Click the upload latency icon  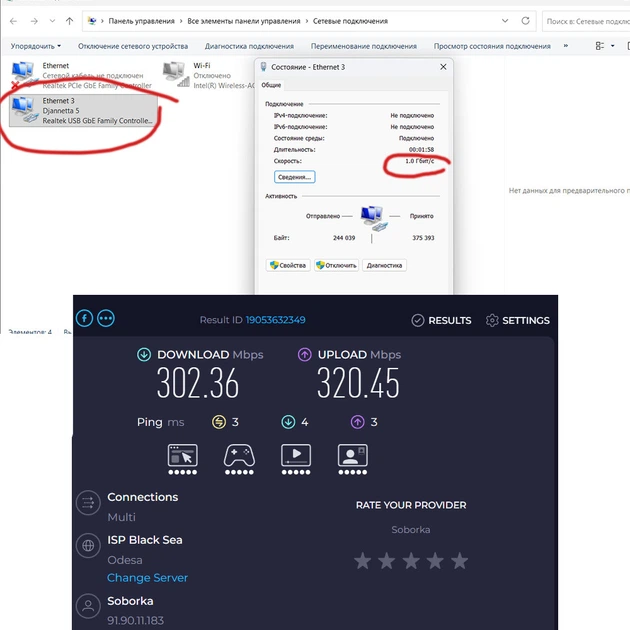(x=358, y=422)
